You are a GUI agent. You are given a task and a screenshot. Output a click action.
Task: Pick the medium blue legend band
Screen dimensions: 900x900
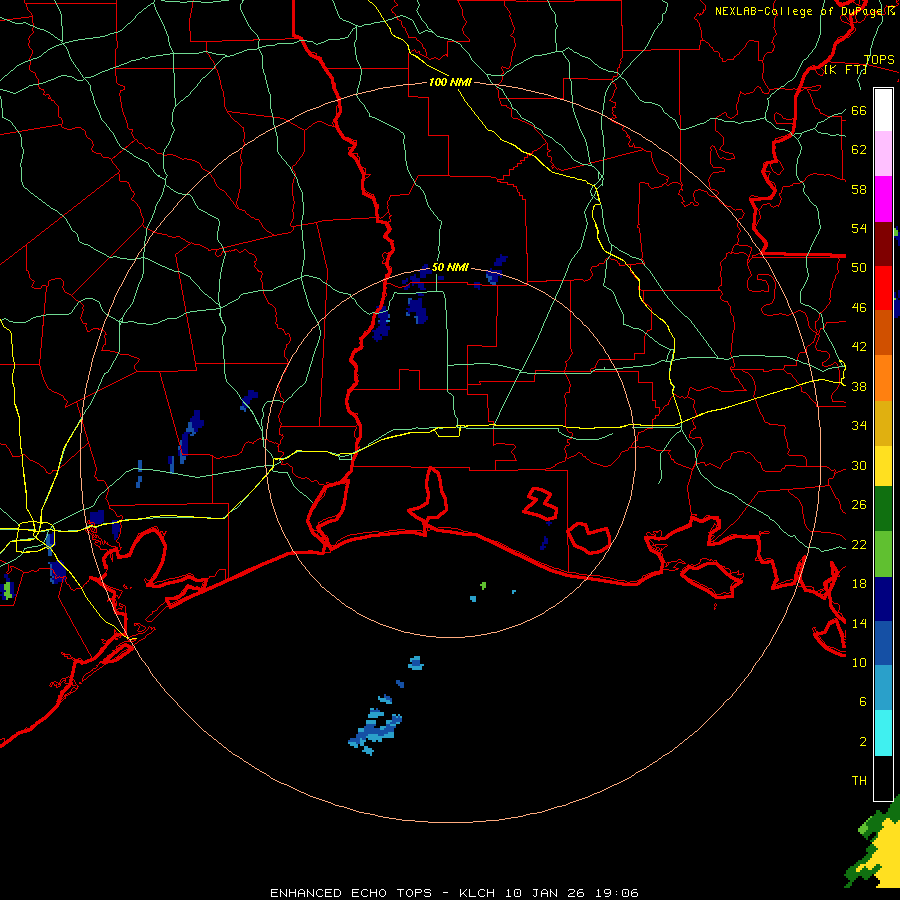(883, 643)
